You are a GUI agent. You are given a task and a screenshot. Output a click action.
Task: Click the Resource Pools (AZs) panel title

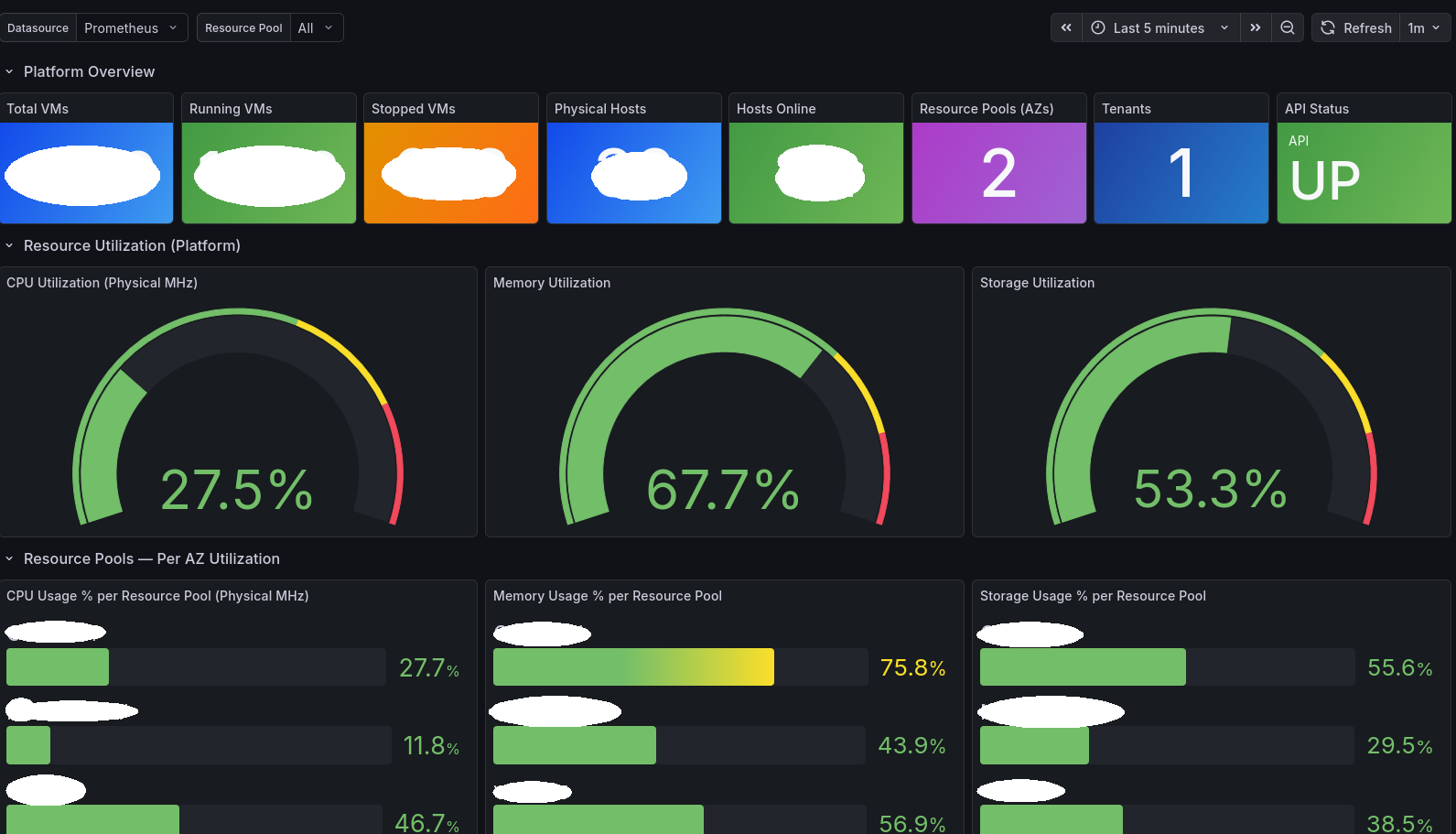[987, 108]
